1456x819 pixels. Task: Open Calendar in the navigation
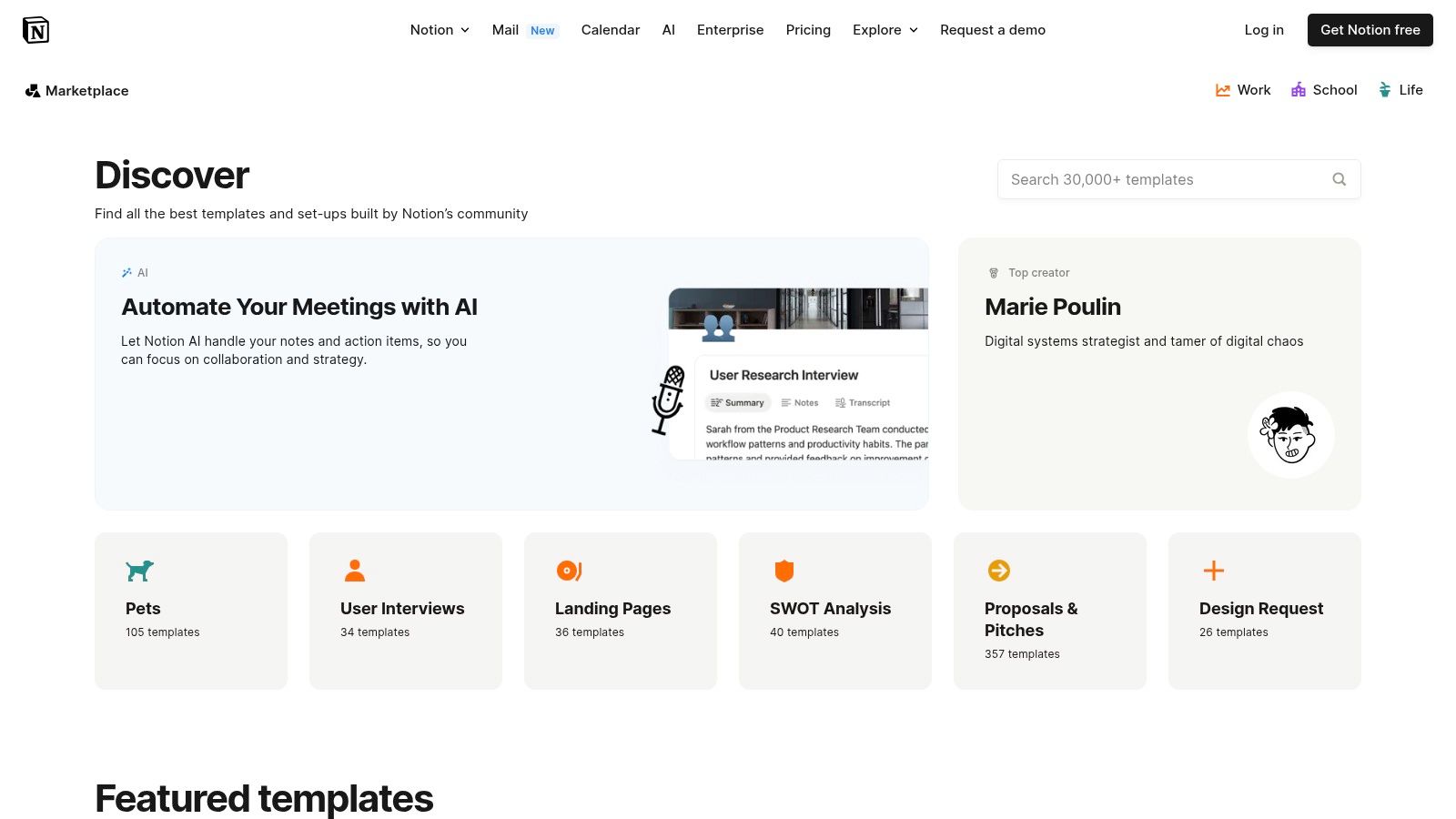(611, 30)
